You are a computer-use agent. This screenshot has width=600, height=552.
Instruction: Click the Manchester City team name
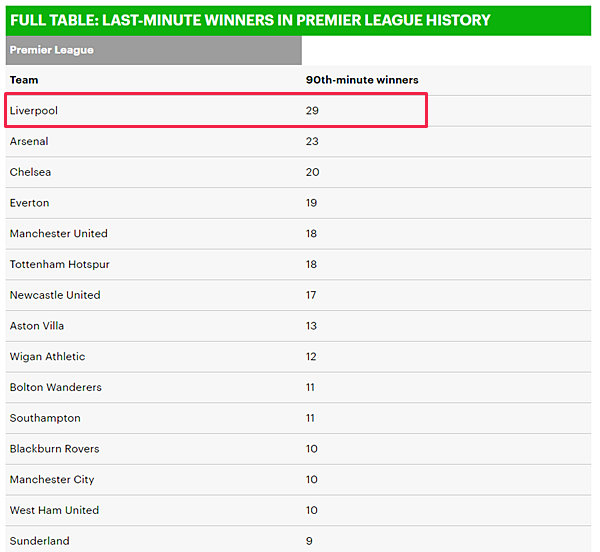pyautogui.click(x=52, y=480)
